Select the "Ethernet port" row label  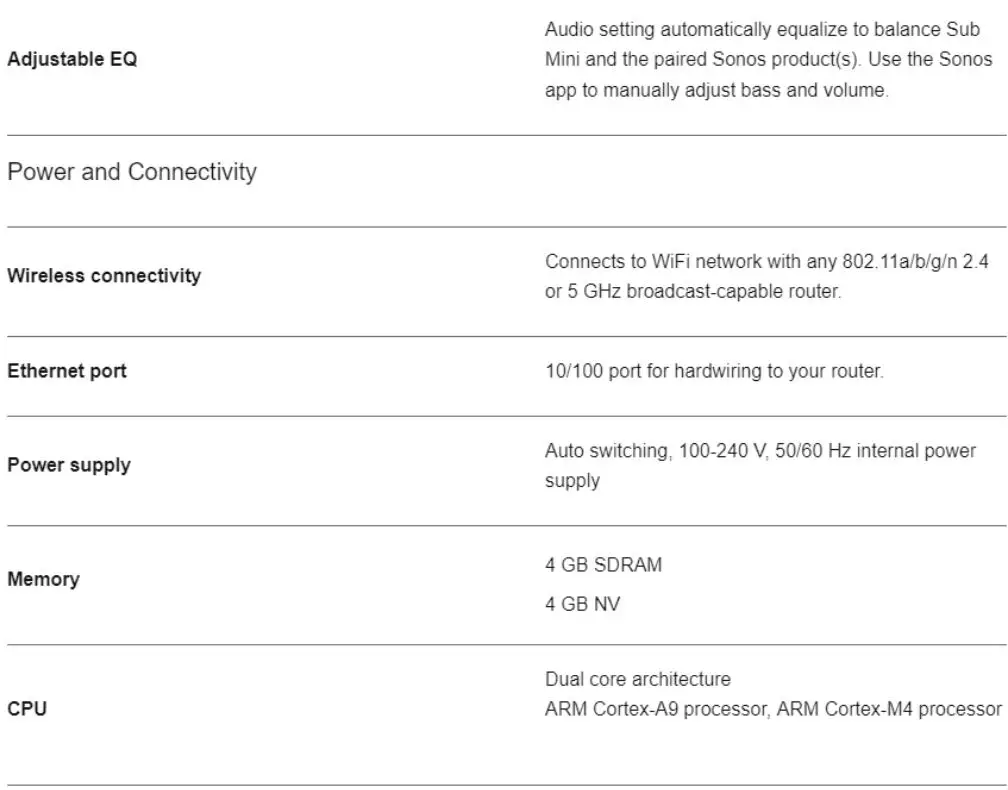click(x=67, y=371)
